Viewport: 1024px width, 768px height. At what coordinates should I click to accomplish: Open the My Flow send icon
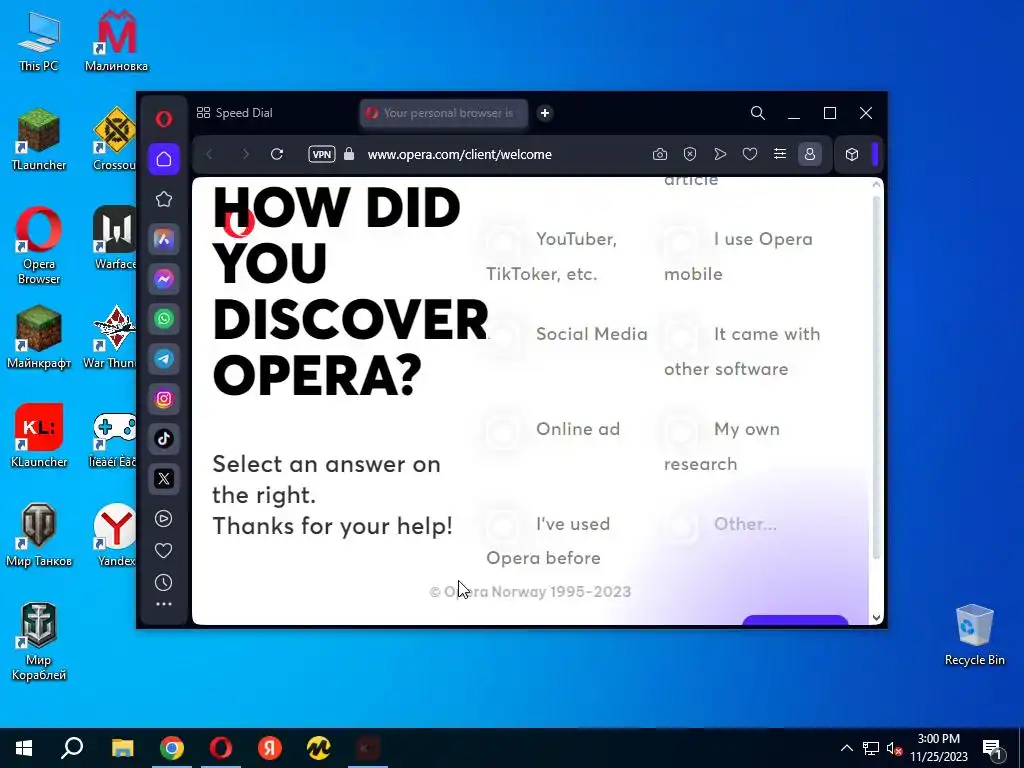coord(720,154)
